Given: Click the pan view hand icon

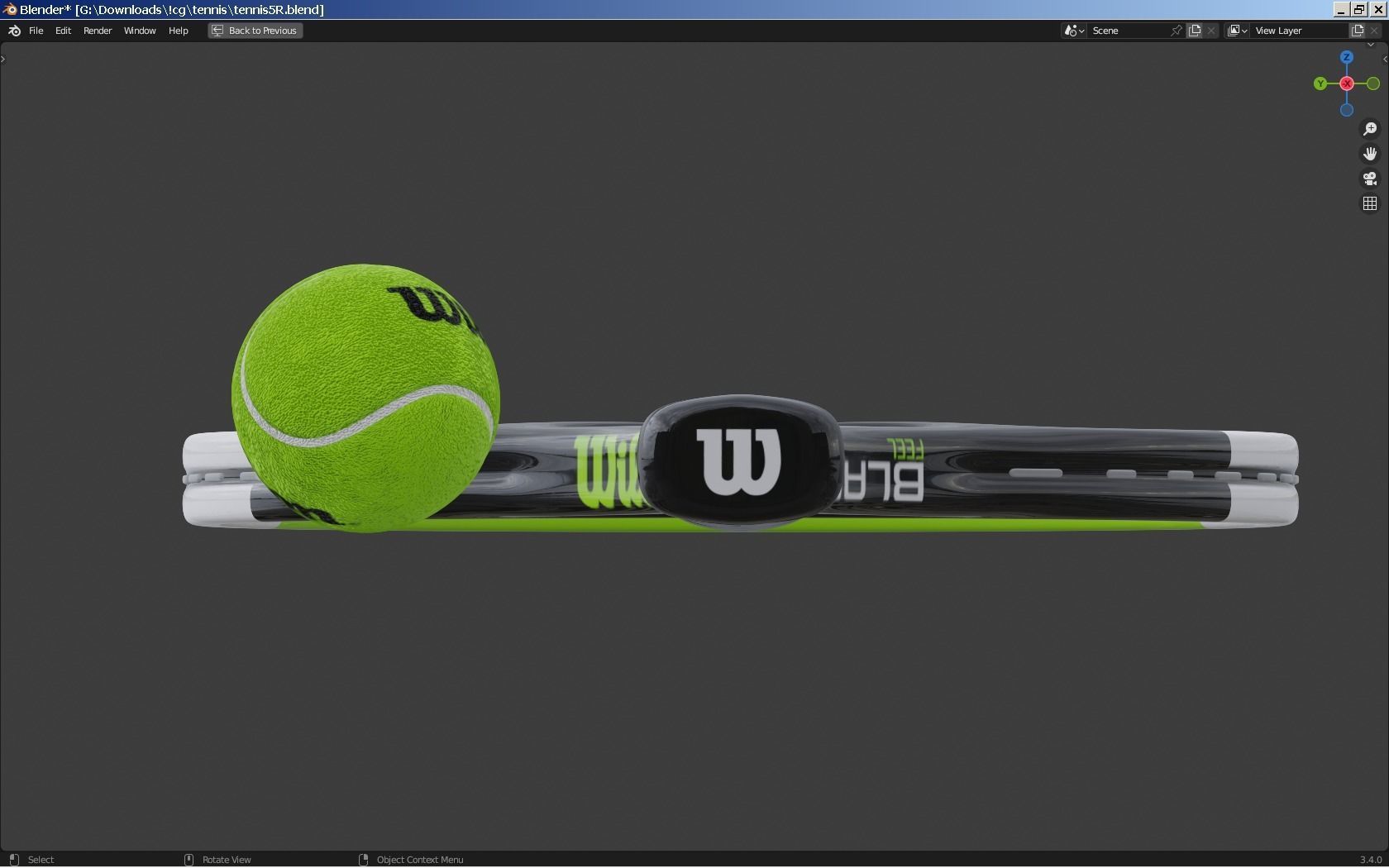Looking at the screenshot, I should coord(1370,154).
